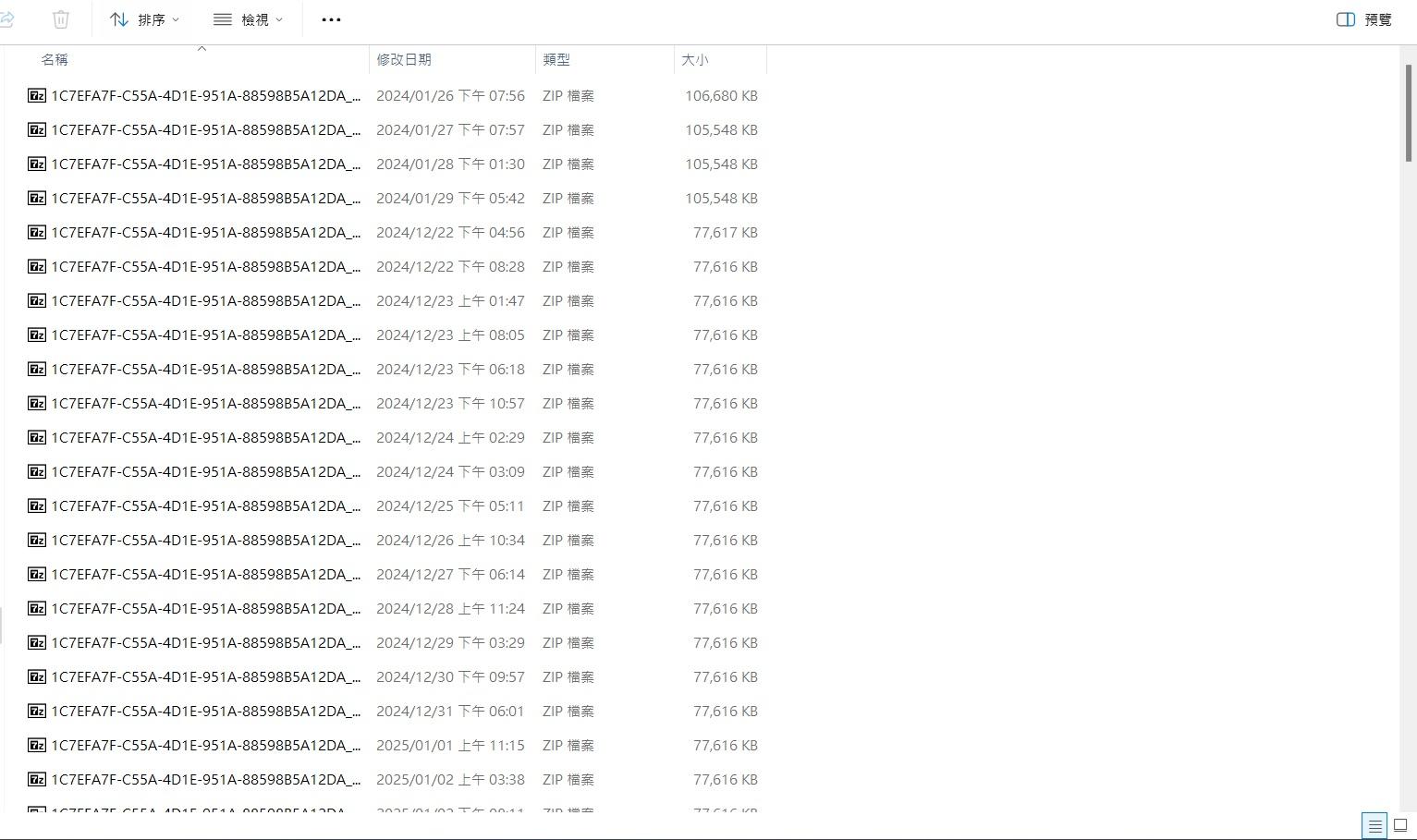Open the three-dots more options menu
The height and width of the screenshot is (840, 1417).
coord(331,19)
